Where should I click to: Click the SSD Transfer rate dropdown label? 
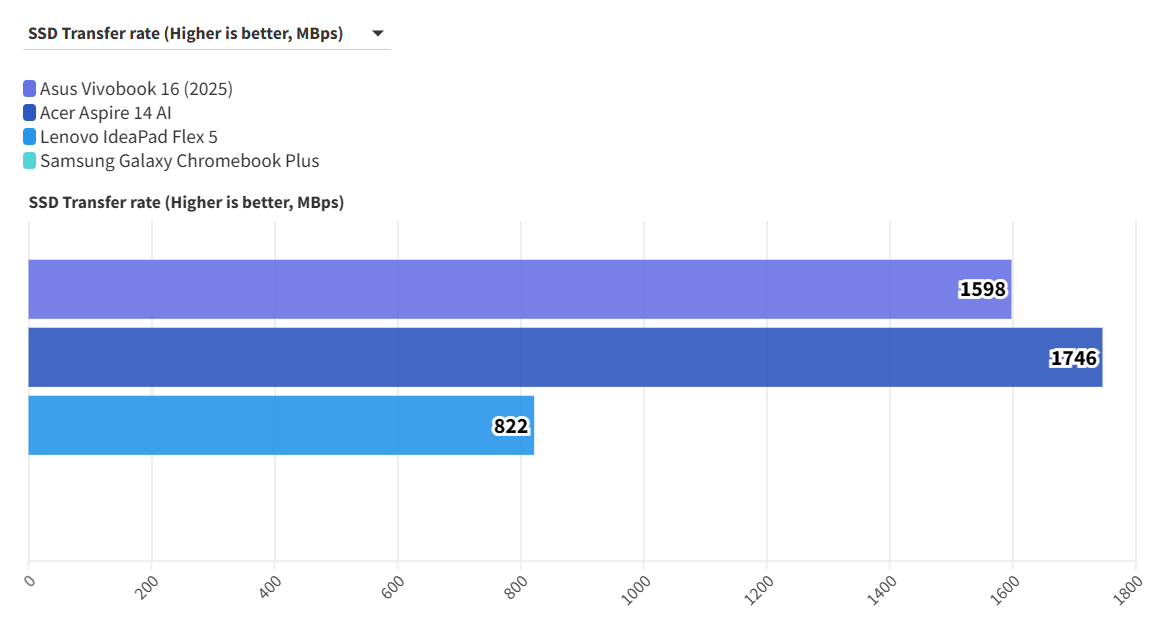point(186,34)
